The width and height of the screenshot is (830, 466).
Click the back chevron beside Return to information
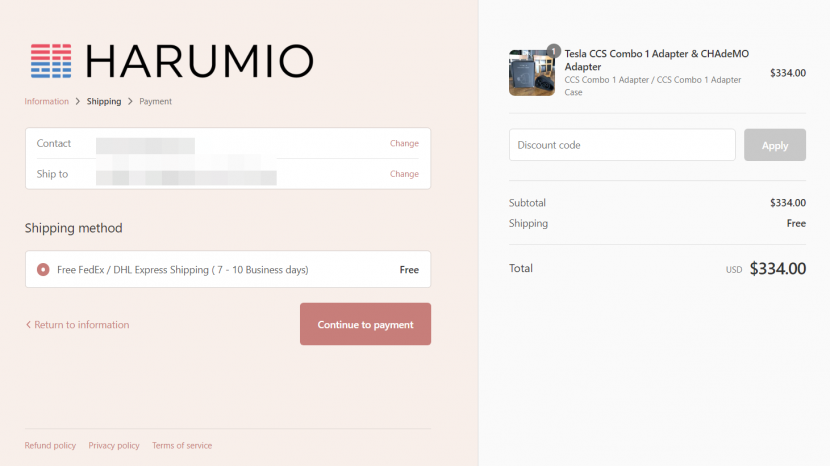coord(28,325)
